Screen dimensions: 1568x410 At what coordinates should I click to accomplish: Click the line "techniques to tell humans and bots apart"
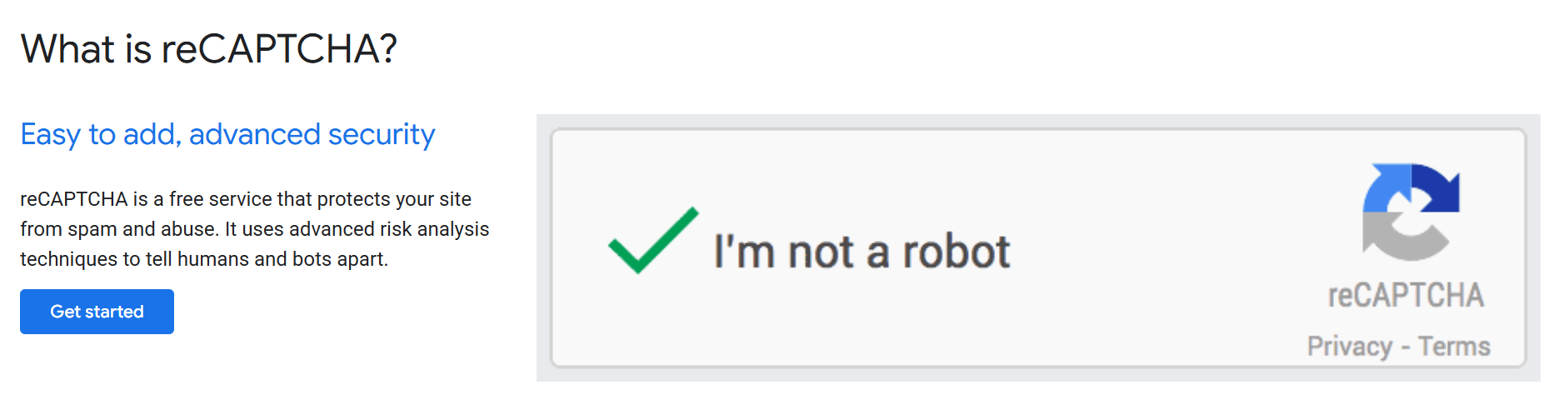click(204, 259)
